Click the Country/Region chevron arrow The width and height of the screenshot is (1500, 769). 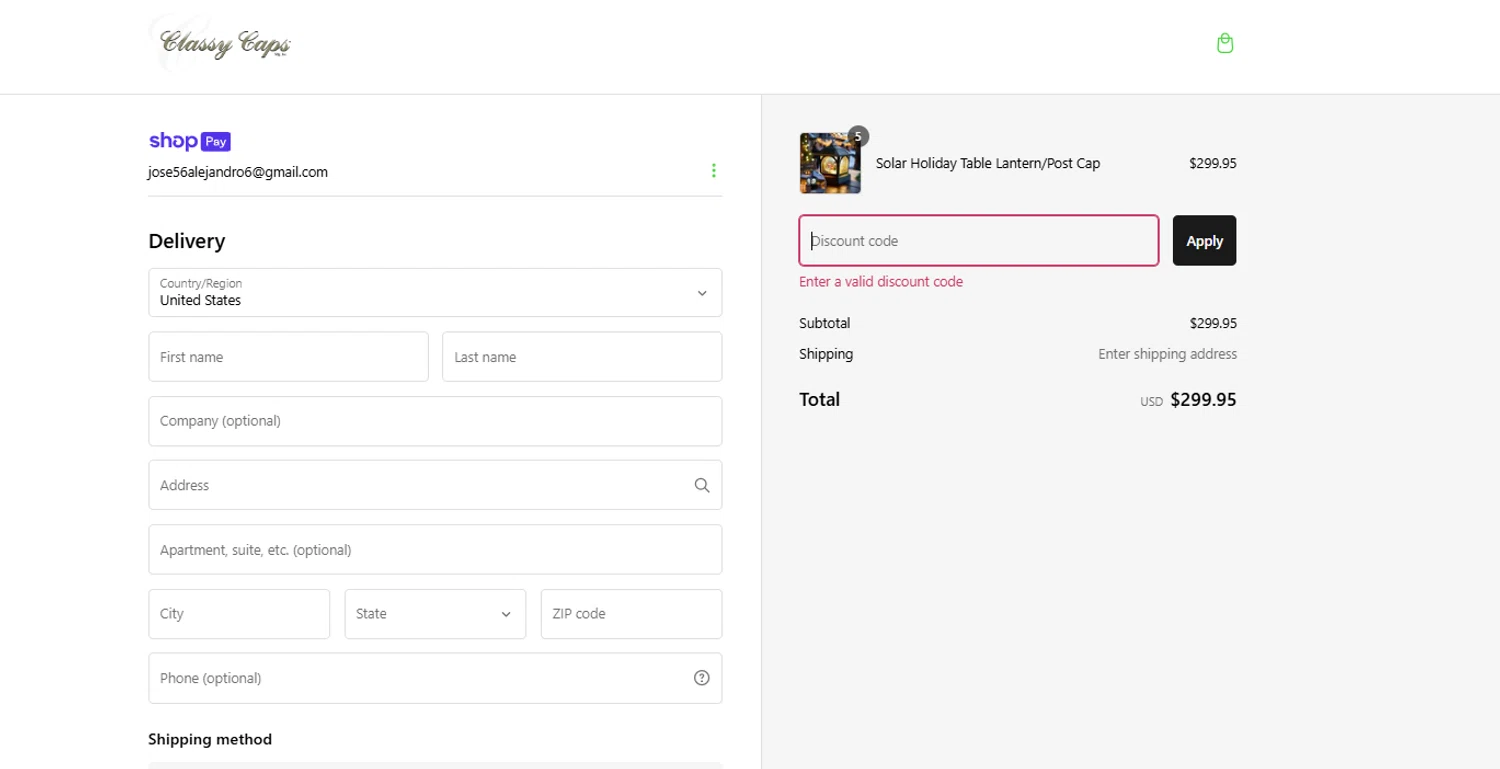(702, 293)
